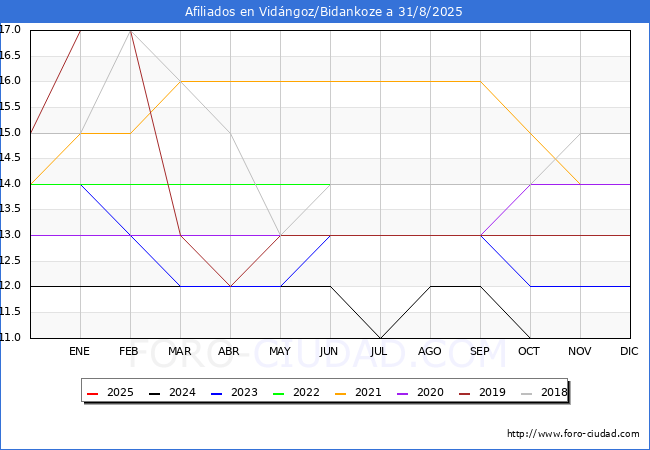Click the ABR month axis label
Viewport: 650px width, 450px height.
229,351
